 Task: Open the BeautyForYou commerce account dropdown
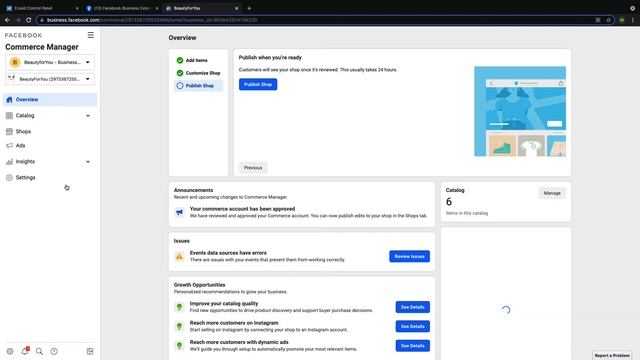pos(50,79)
